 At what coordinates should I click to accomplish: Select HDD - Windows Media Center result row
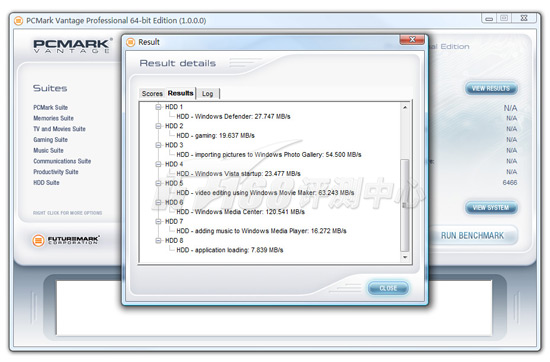[240, 212]
